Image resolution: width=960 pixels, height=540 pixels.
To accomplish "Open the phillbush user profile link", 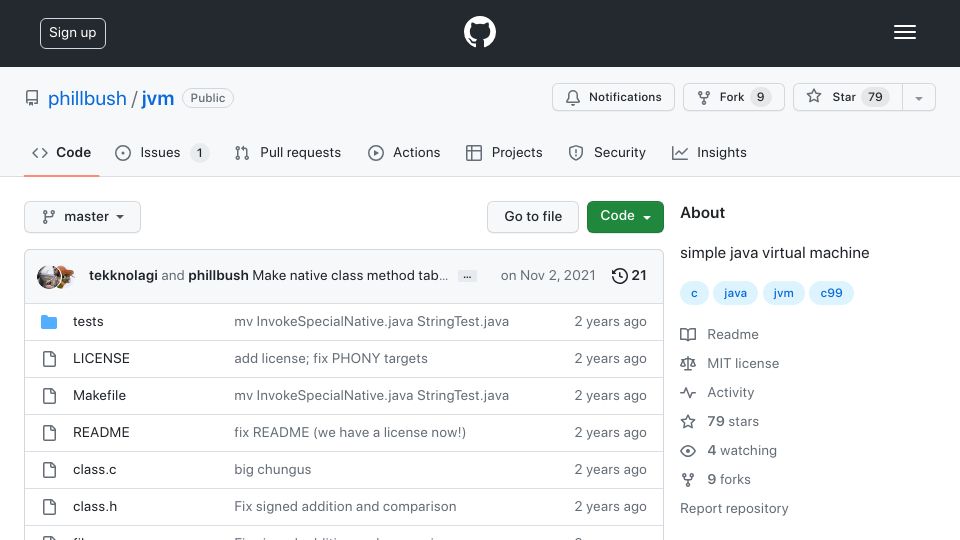I will click(87, 98).
